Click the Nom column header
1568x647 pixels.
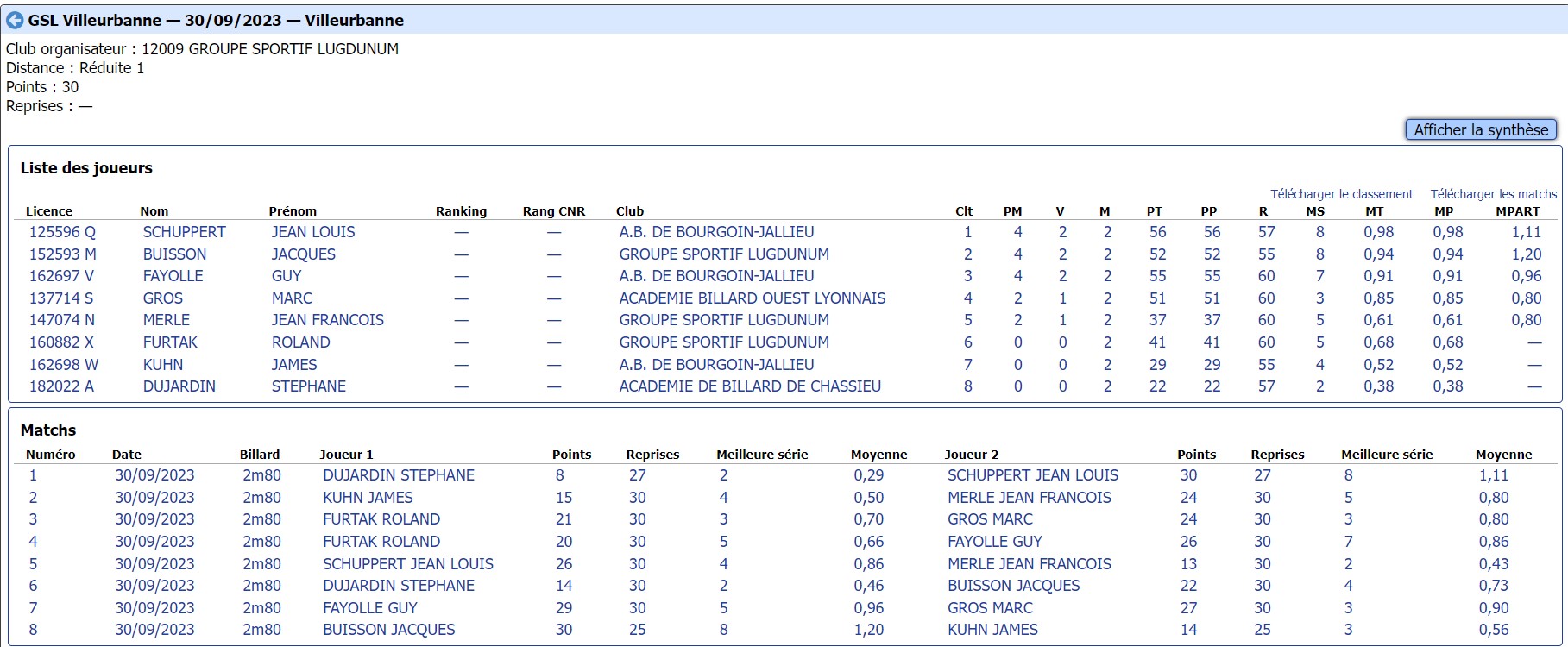point(154,211)
